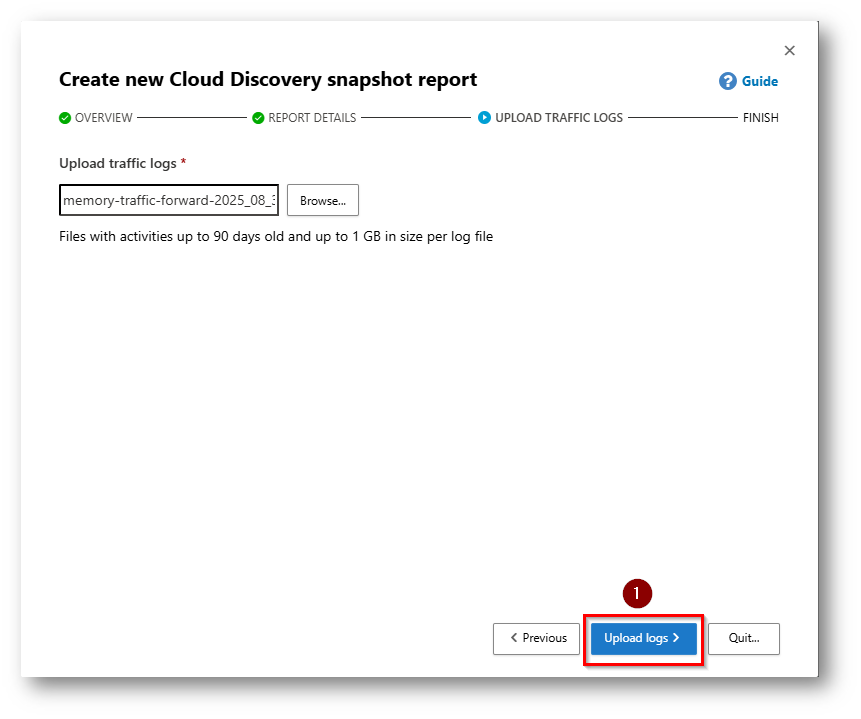861x719 pixels.
Task: Click the Guide question mark icon
Action: pos(728,81)
